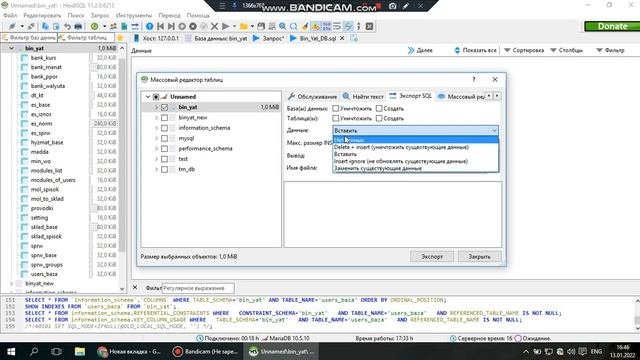This screenshot has width=640, height=360.
Task: Collapse bin_yat in the left database tree
Action: coord(11,48)
